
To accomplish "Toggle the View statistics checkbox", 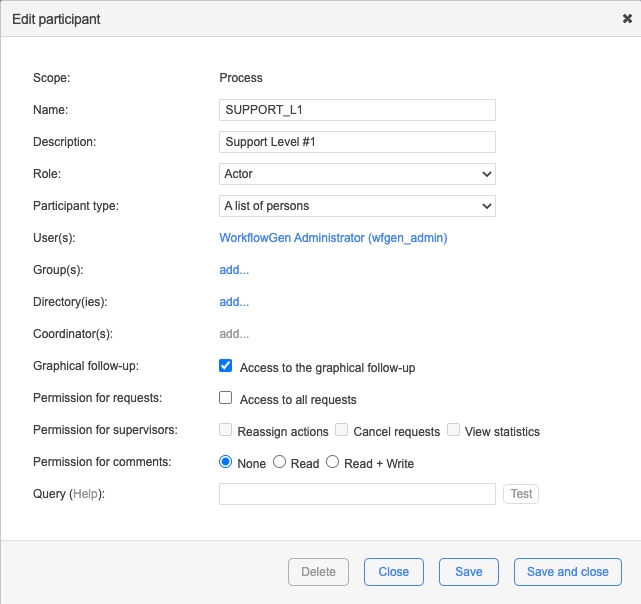I will point(454,431).
